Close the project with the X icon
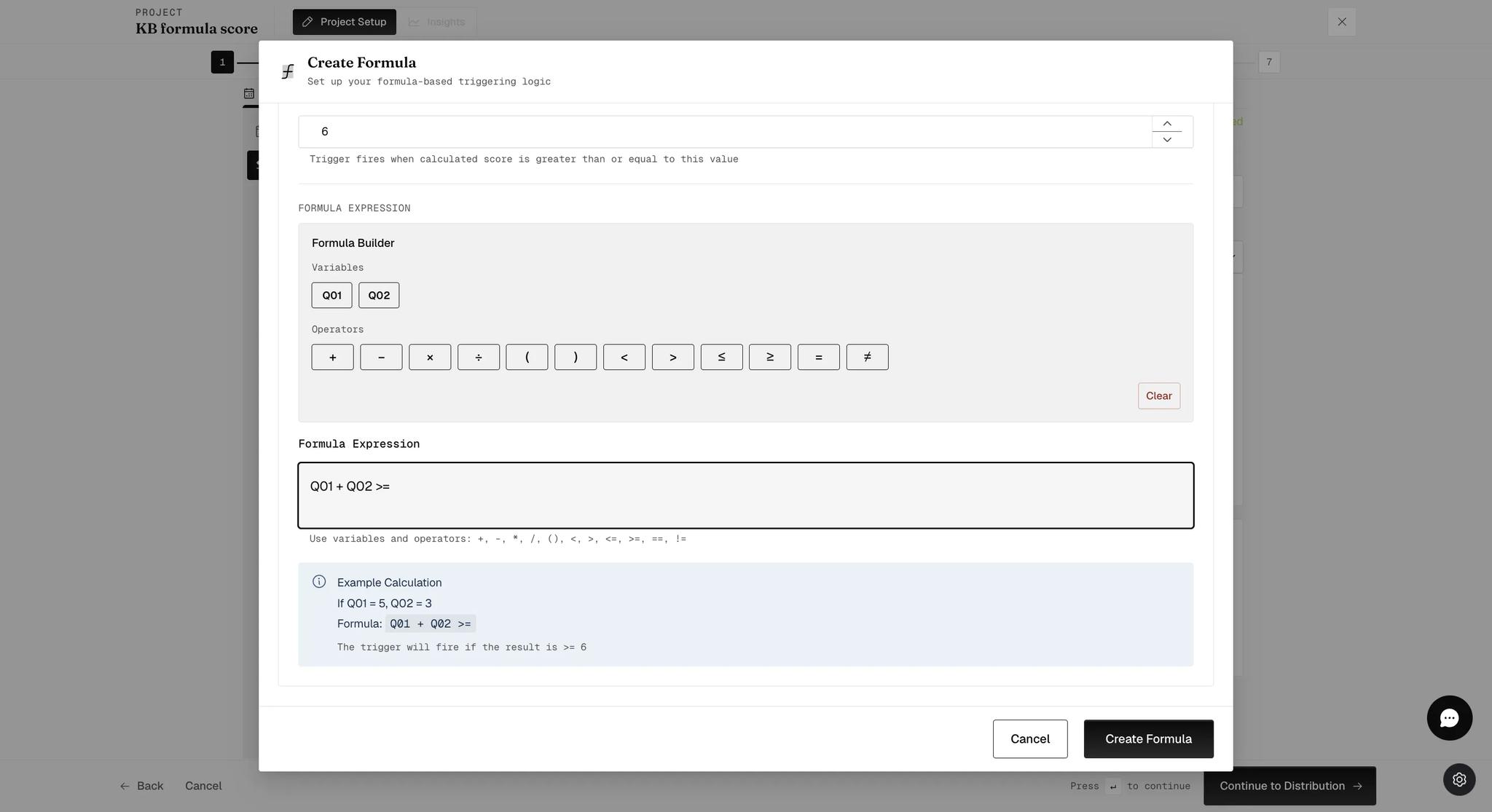Viewport: 1492px width, 812px height. [1342, 22]
